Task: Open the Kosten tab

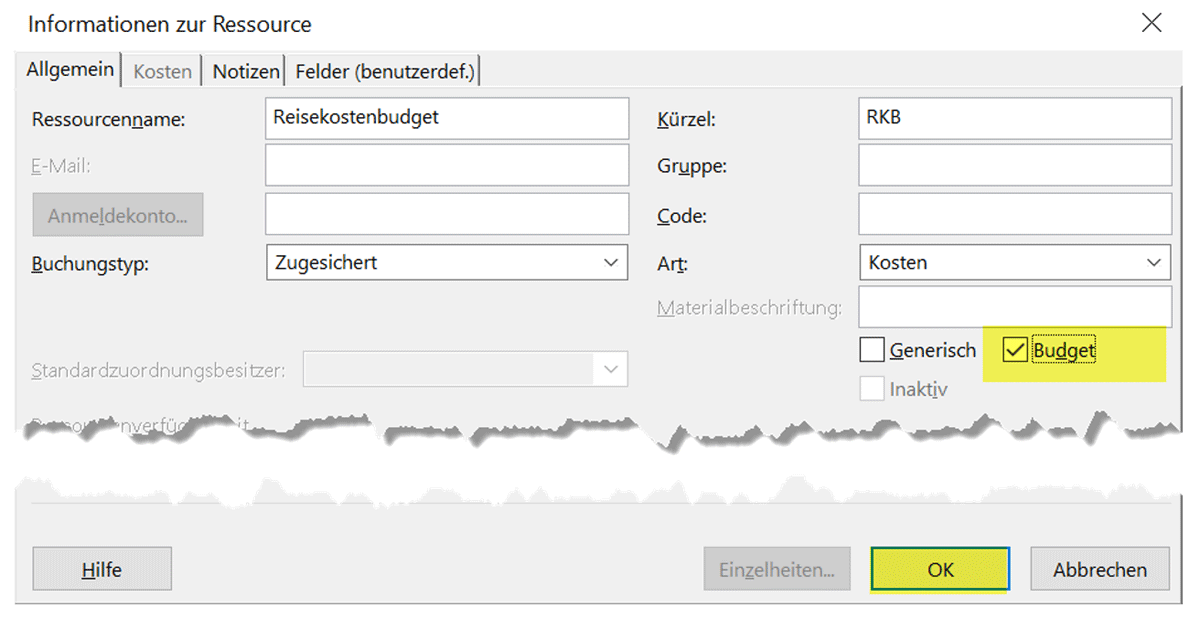Action: coord(162,72)
